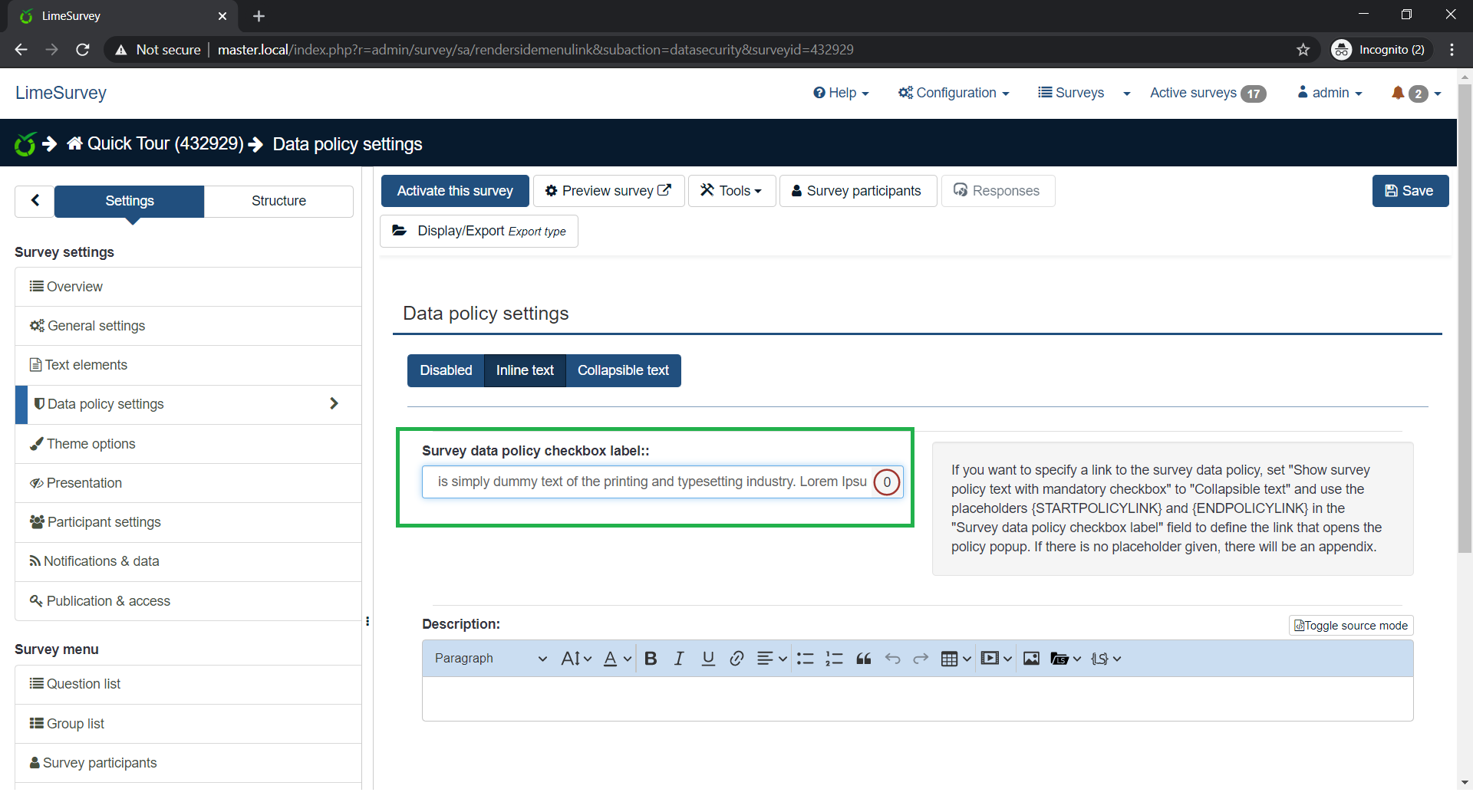The width and height of the screenshot is (1473, 812).
Task: Choose Inline text policy mode
Action: click(525, 370)
